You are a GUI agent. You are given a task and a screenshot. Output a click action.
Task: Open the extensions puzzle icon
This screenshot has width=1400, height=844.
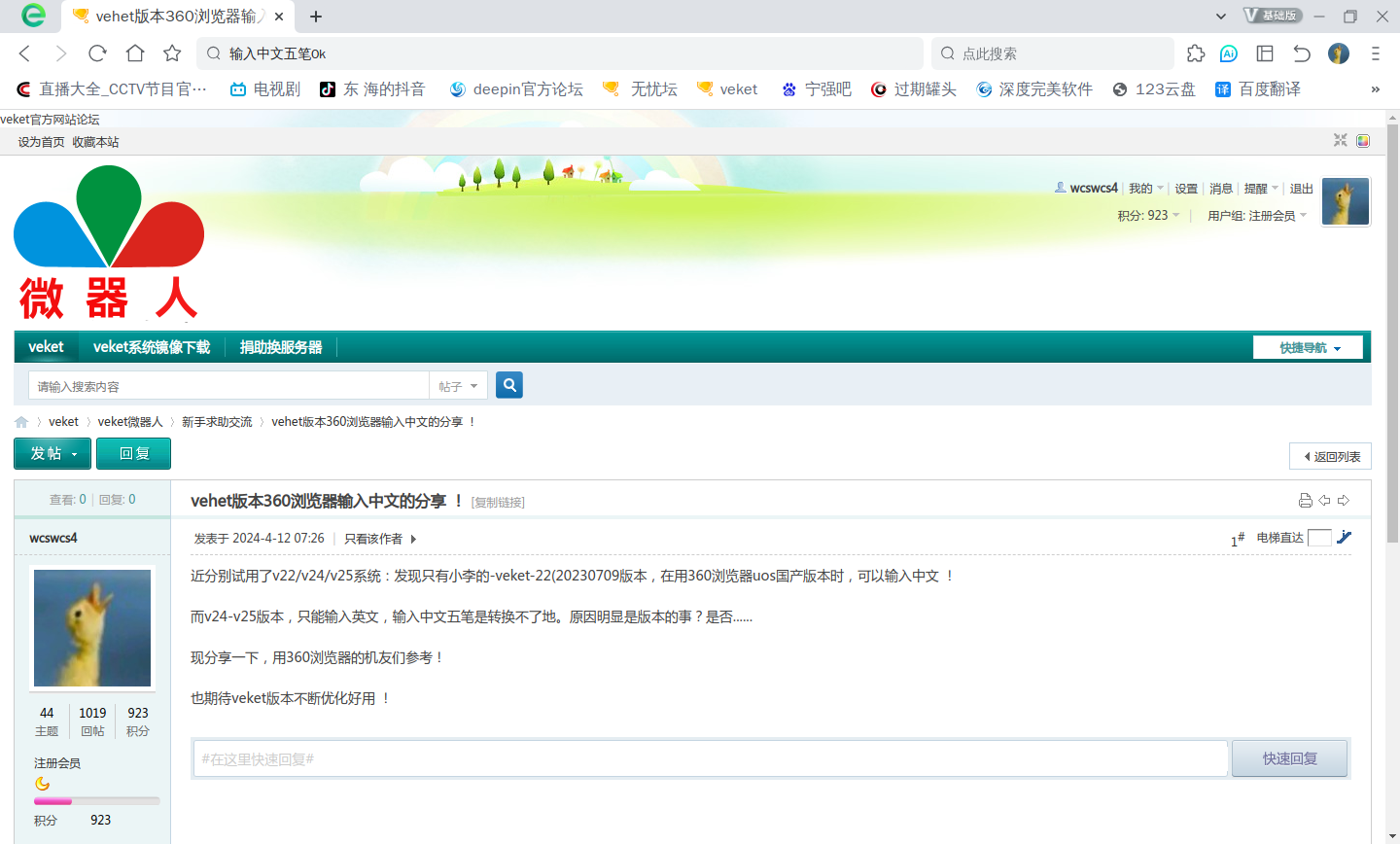coord(1196,53)
